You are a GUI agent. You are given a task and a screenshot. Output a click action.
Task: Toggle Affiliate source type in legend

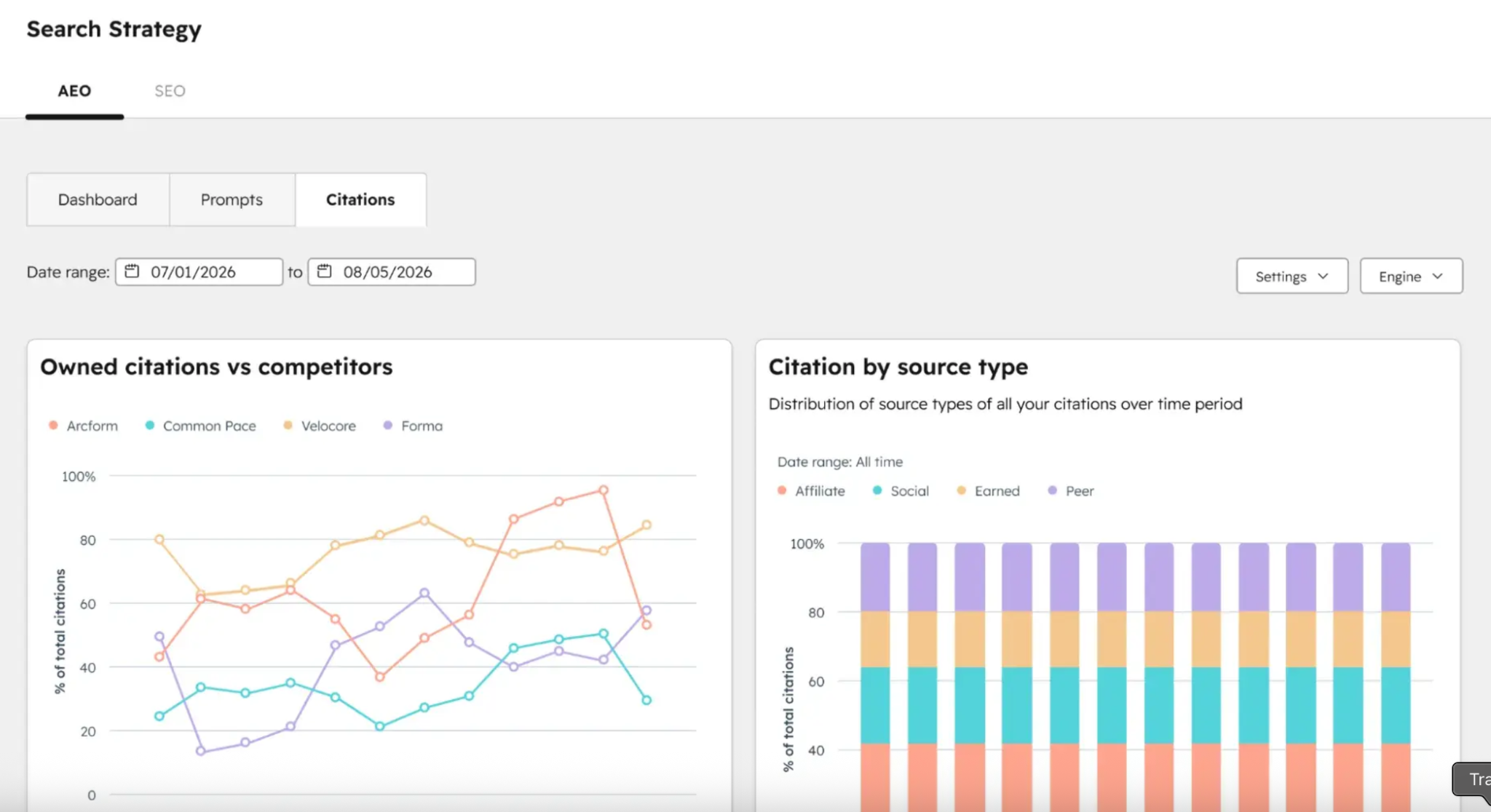pos(811,491)
